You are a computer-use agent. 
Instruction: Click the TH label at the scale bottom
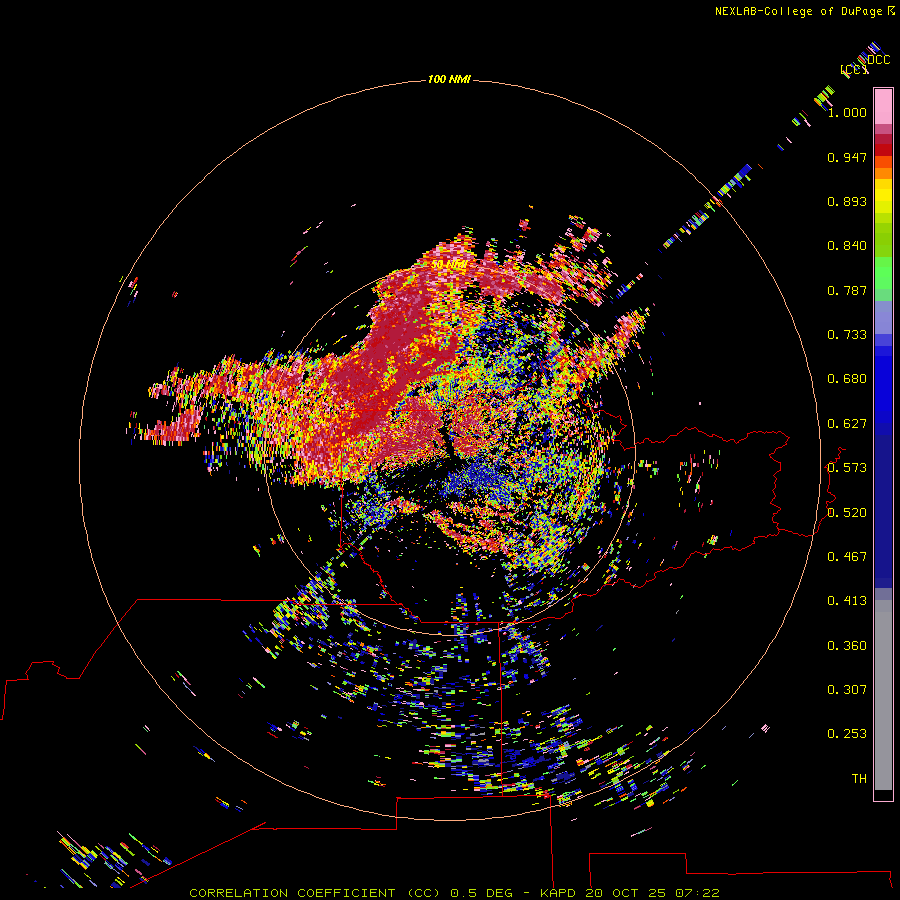[x=859, y=779]
